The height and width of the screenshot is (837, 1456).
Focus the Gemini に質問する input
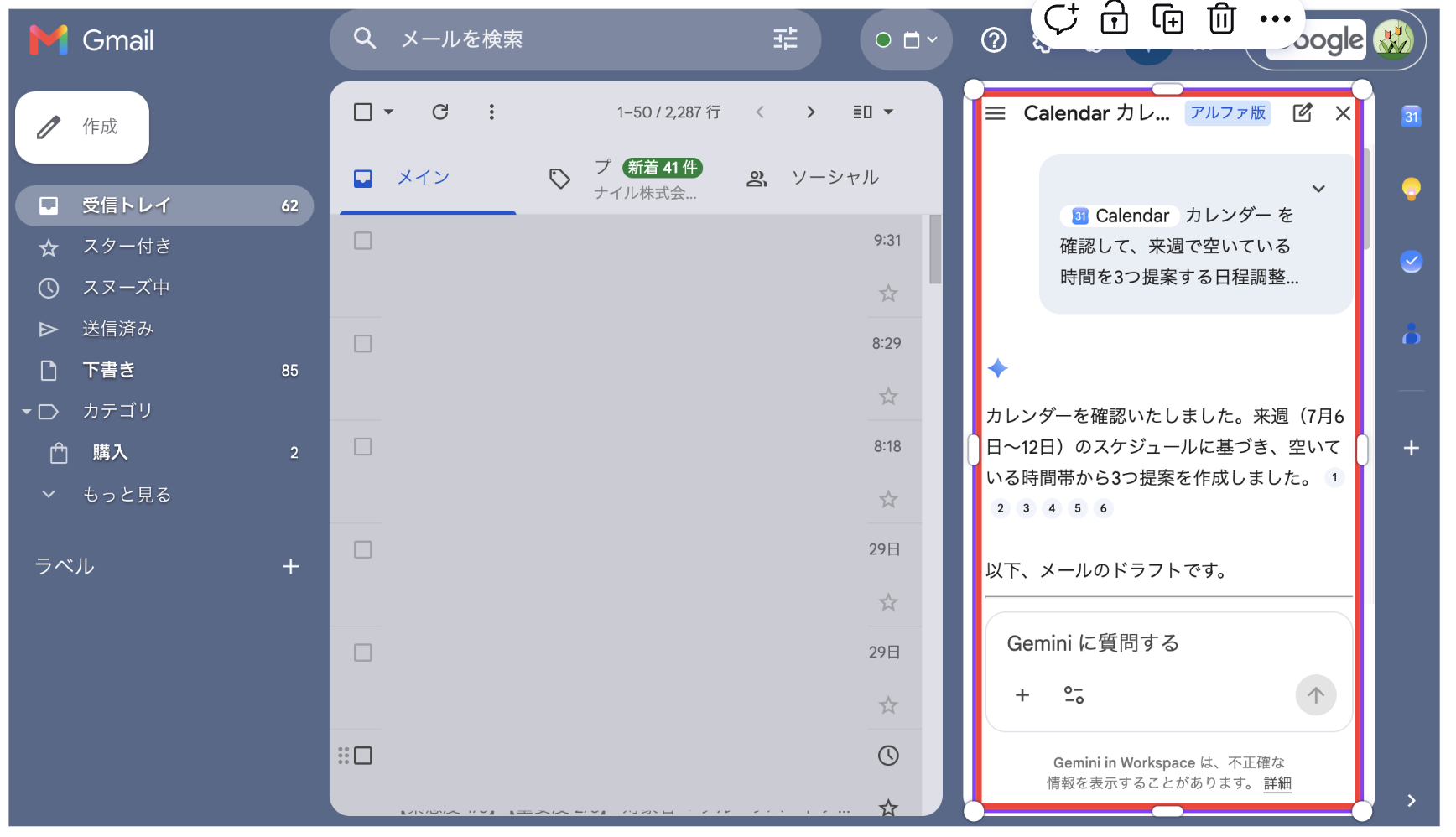point(1169,644)
